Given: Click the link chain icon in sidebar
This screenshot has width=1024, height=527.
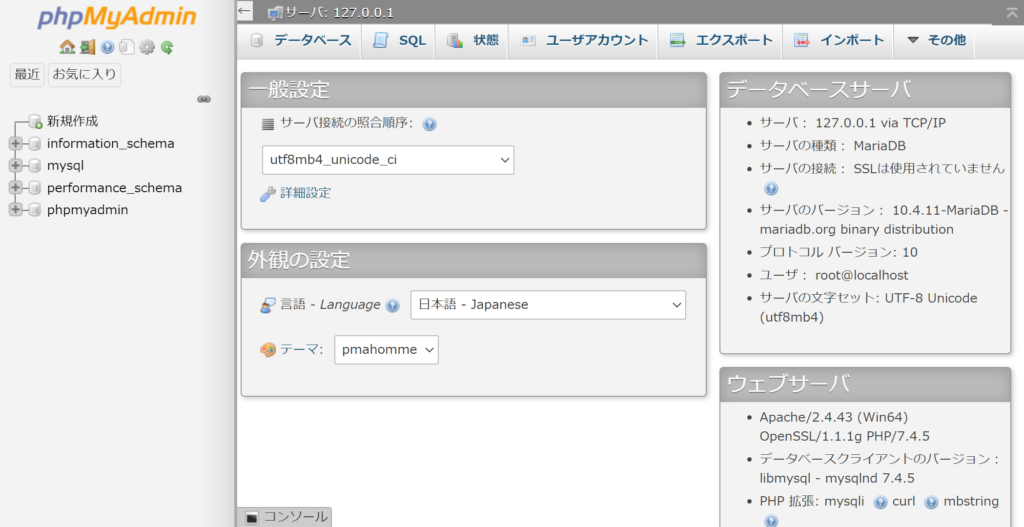Looking at the screenshot, I should 204,99.
